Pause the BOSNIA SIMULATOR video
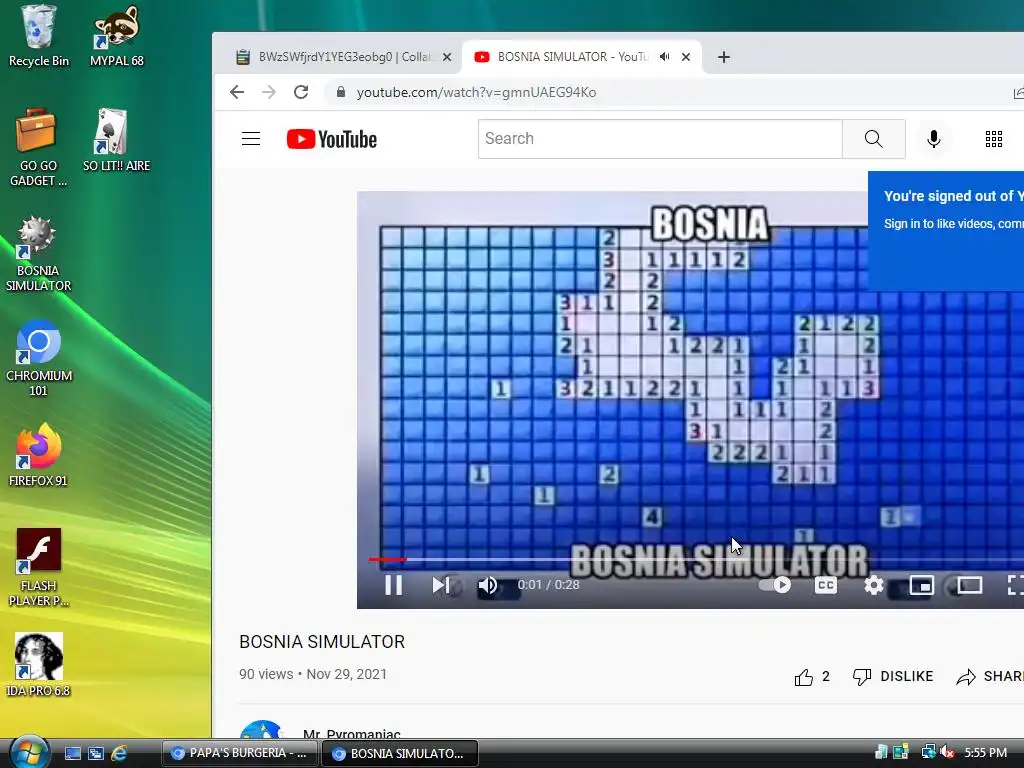This screenshot has width=1024, height=768. point(393,584)
